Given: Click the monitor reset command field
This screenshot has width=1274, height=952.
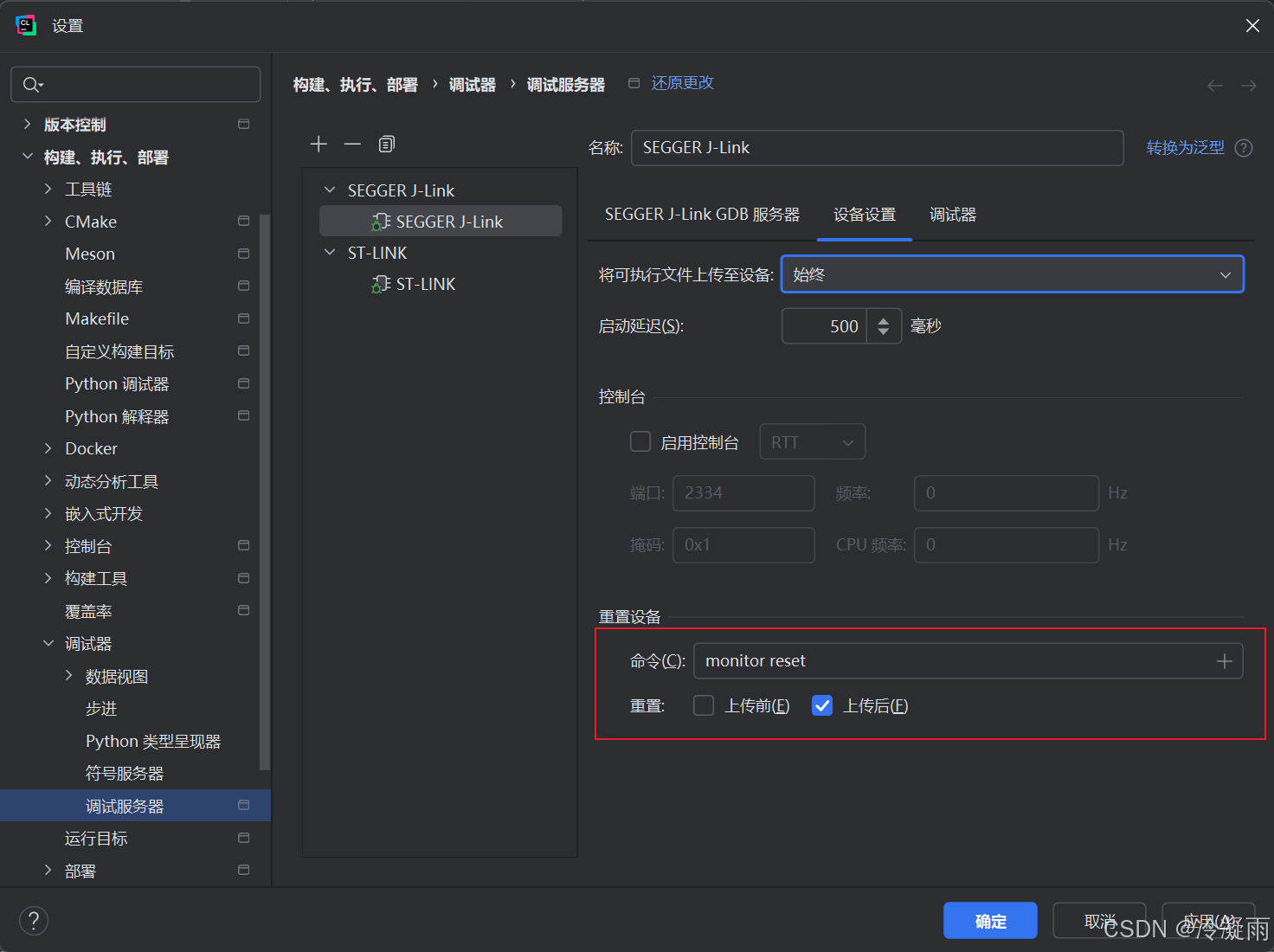Looking at the screenshot, I should point(968,661).
